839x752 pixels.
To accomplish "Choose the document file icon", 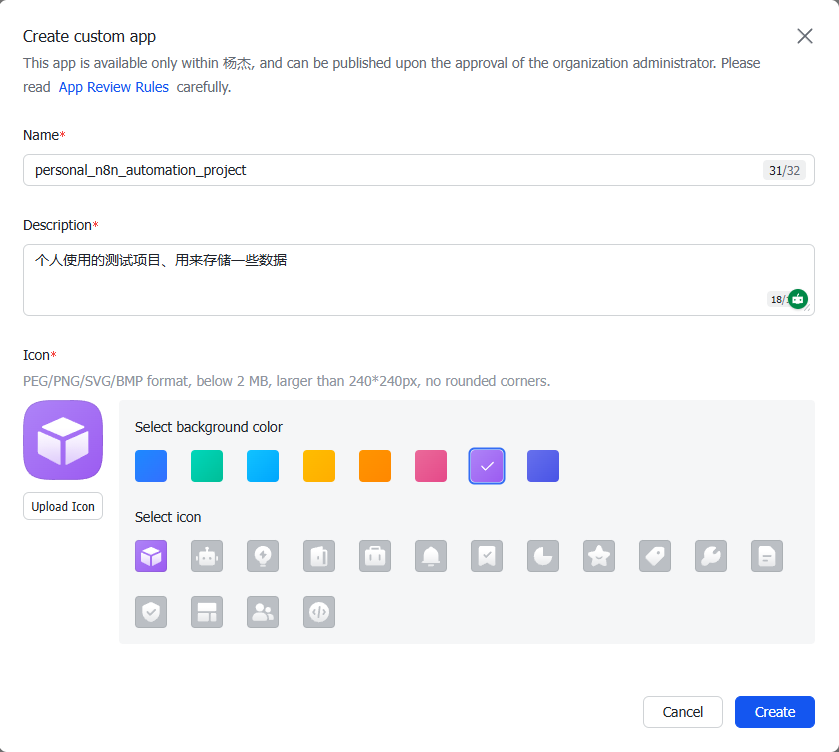I will (x=767, y=556).
